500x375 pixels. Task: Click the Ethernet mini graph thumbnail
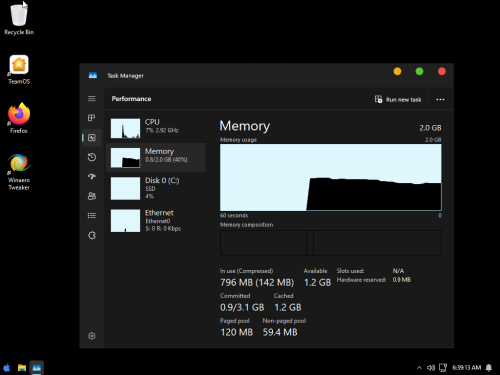pyautogui.click(x=125, y=220)
